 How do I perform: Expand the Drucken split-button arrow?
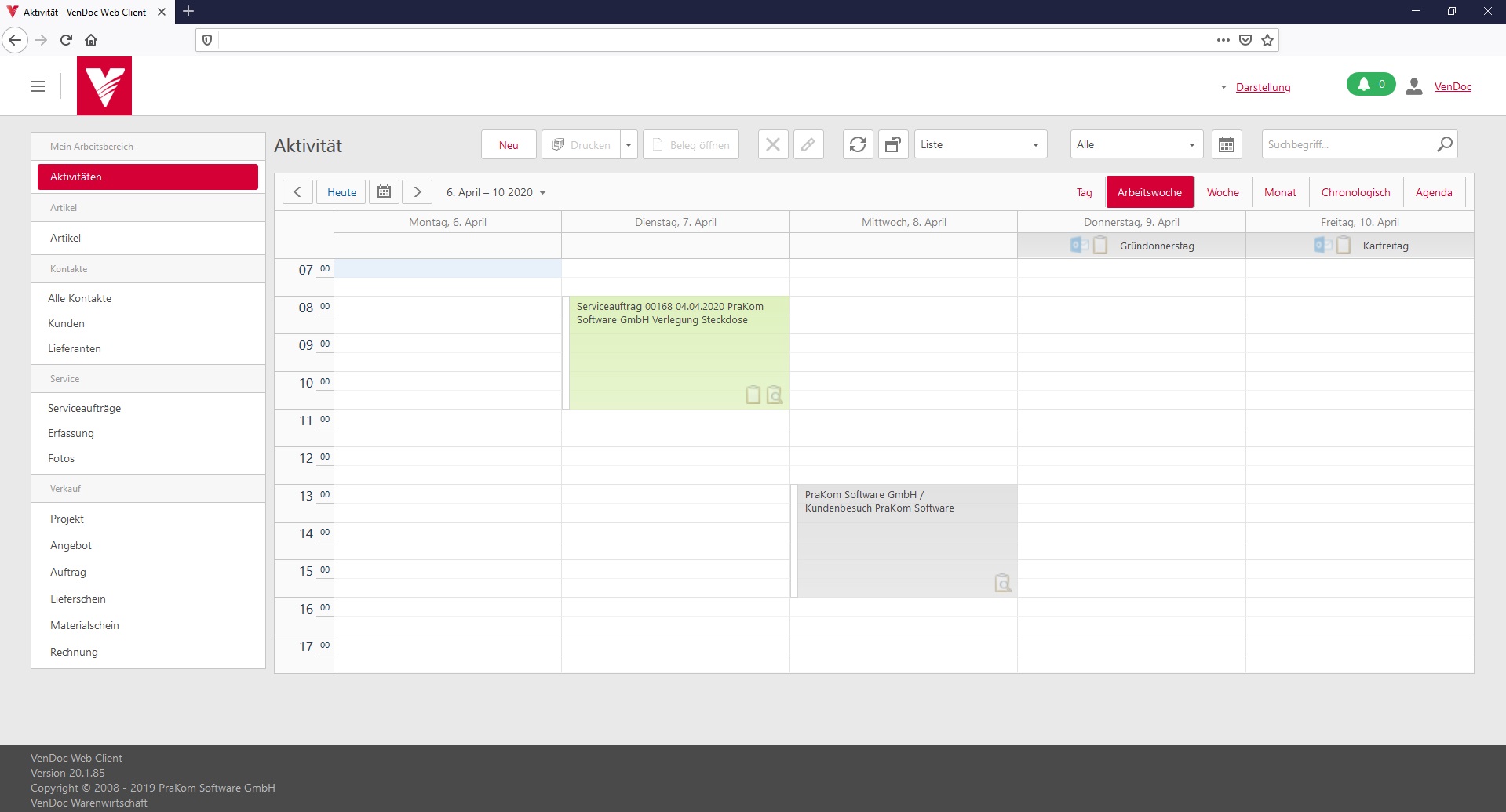pos(629,145)
